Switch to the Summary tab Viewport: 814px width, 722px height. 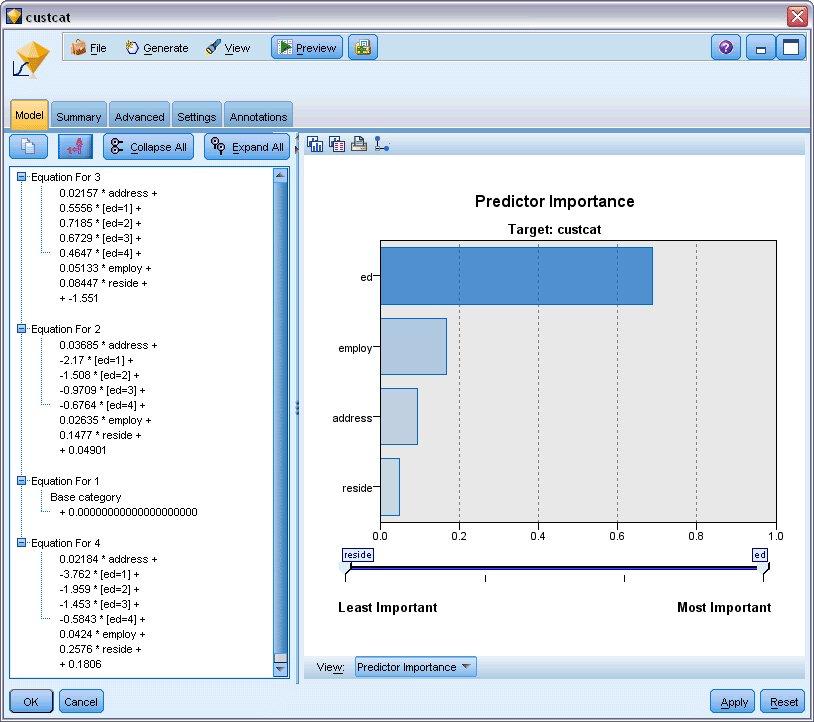[x=79, y=117]
